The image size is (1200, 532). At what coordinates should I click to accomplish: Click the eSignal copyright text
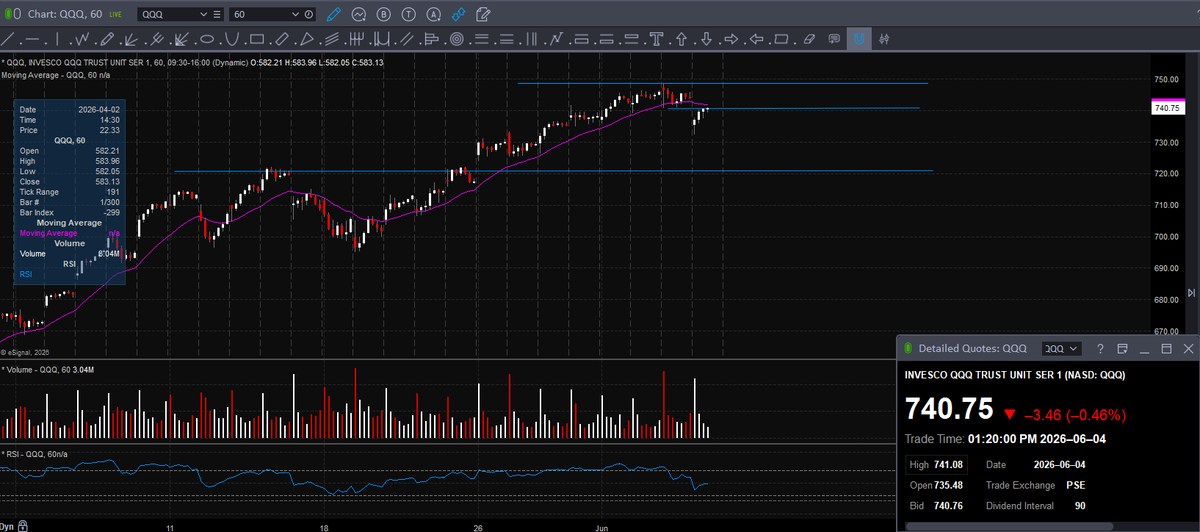[25, 352]
